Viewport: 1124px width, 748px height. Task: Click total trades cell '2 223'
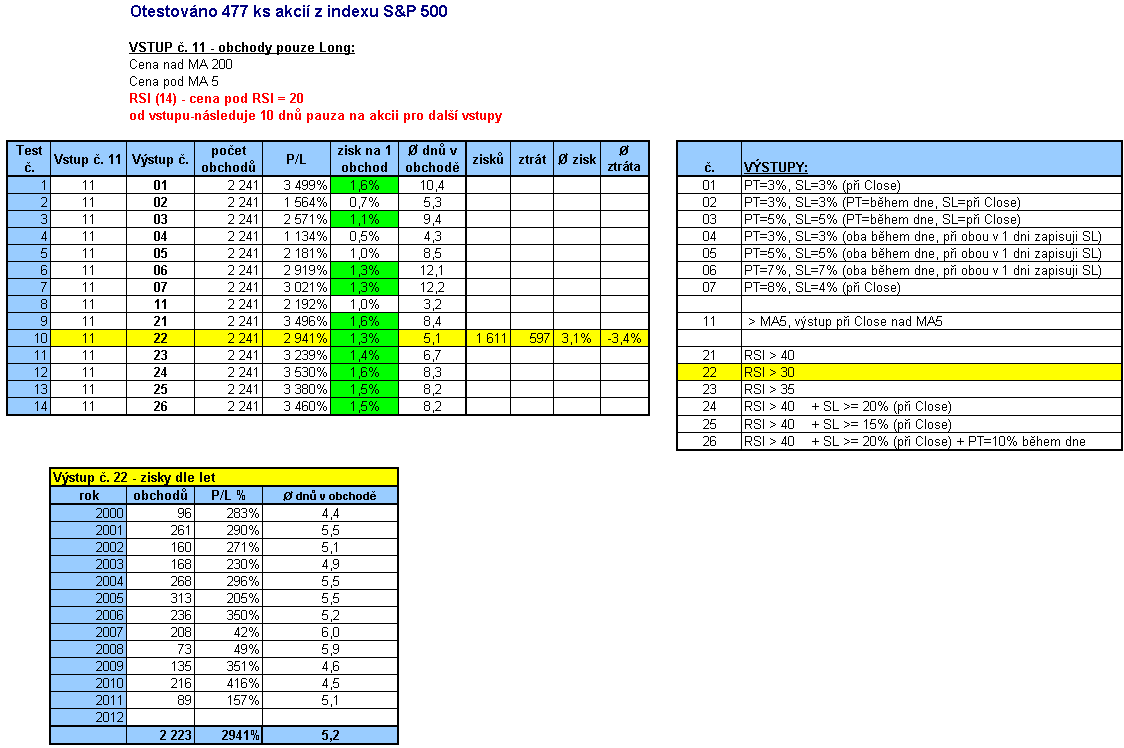click(161, 735)
